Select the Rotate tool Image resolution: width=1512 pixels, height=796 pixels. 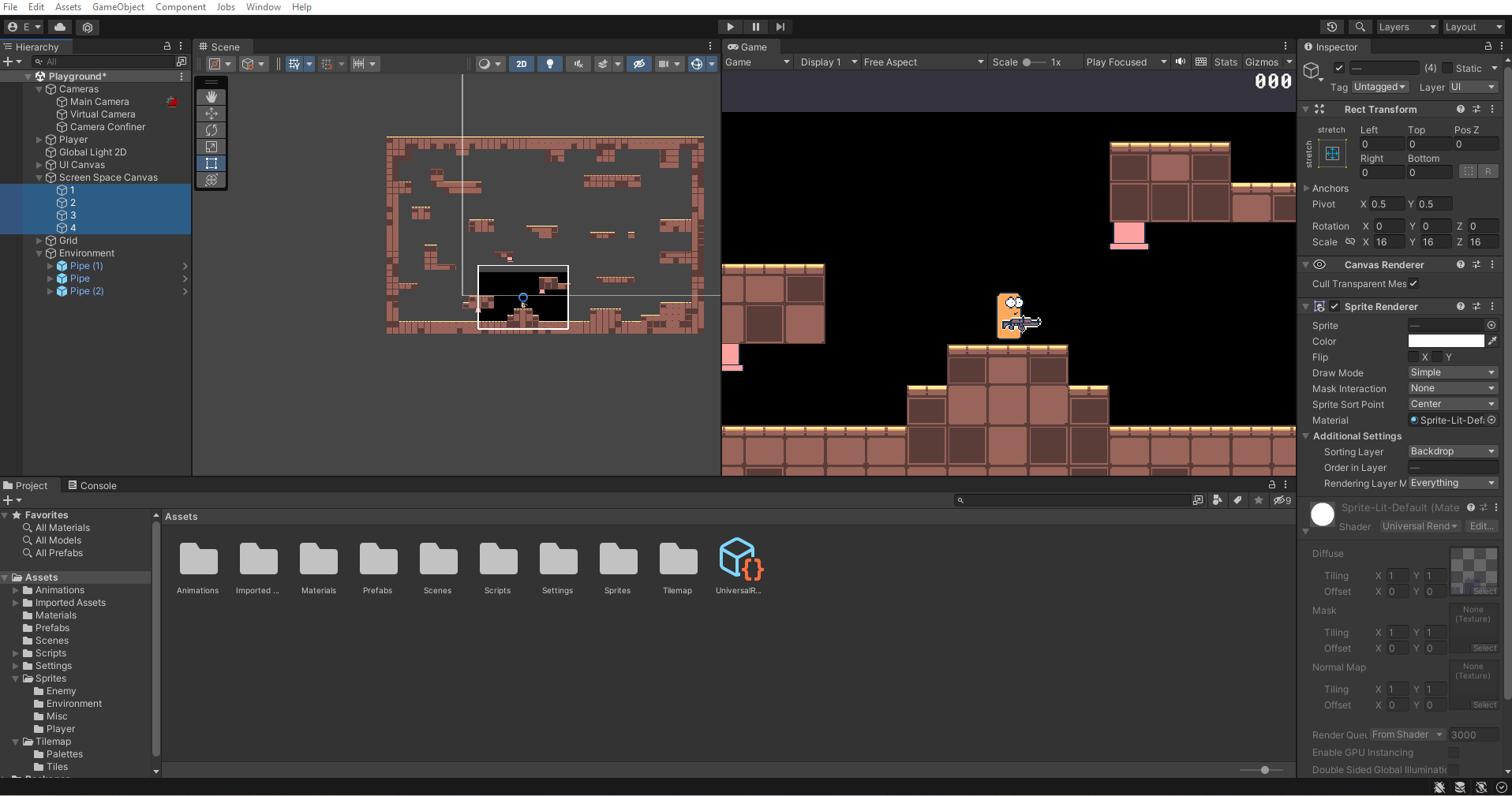tap(211, 129)
